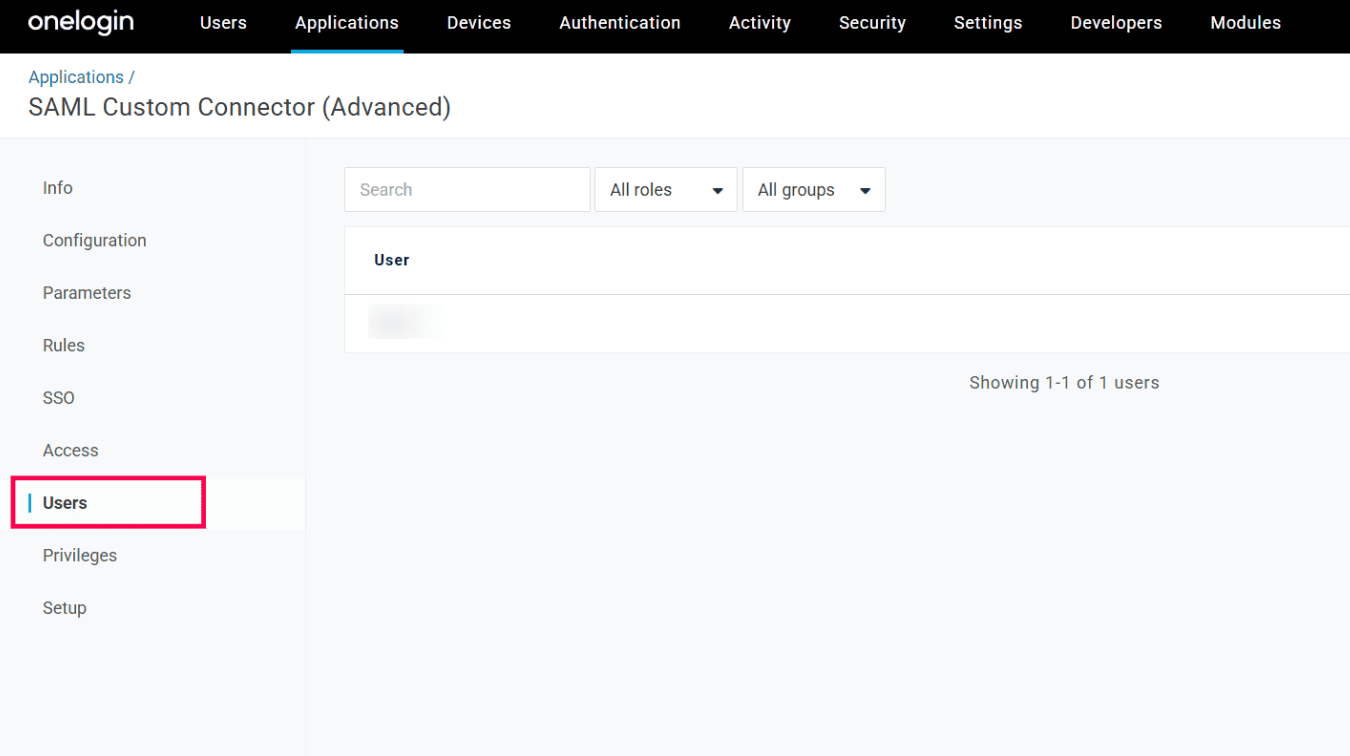Open the Devices navigation menu

tap(479, 22)
